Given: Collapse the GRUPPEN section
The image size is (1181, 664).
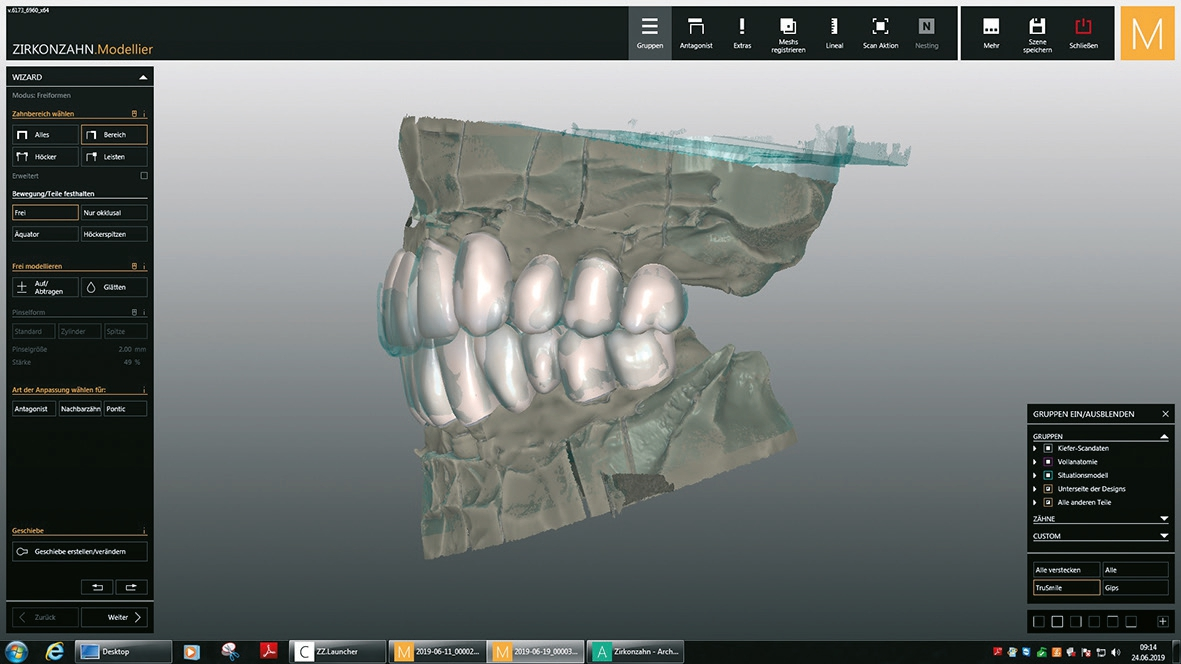Looking at the screenshot, I should [x=1164, y=437].
